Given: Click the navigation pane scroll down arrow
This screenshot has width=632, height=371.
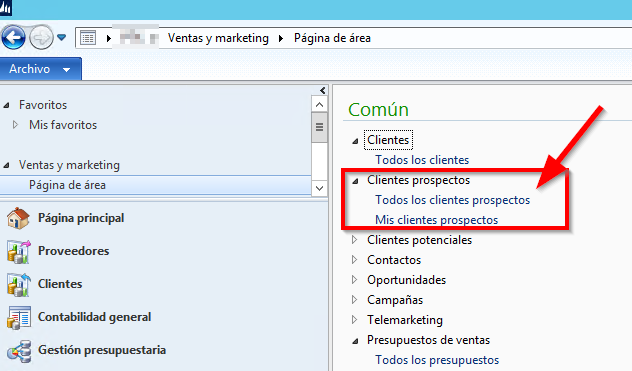Looking at the screenshot, I should (x=319, y=188).
